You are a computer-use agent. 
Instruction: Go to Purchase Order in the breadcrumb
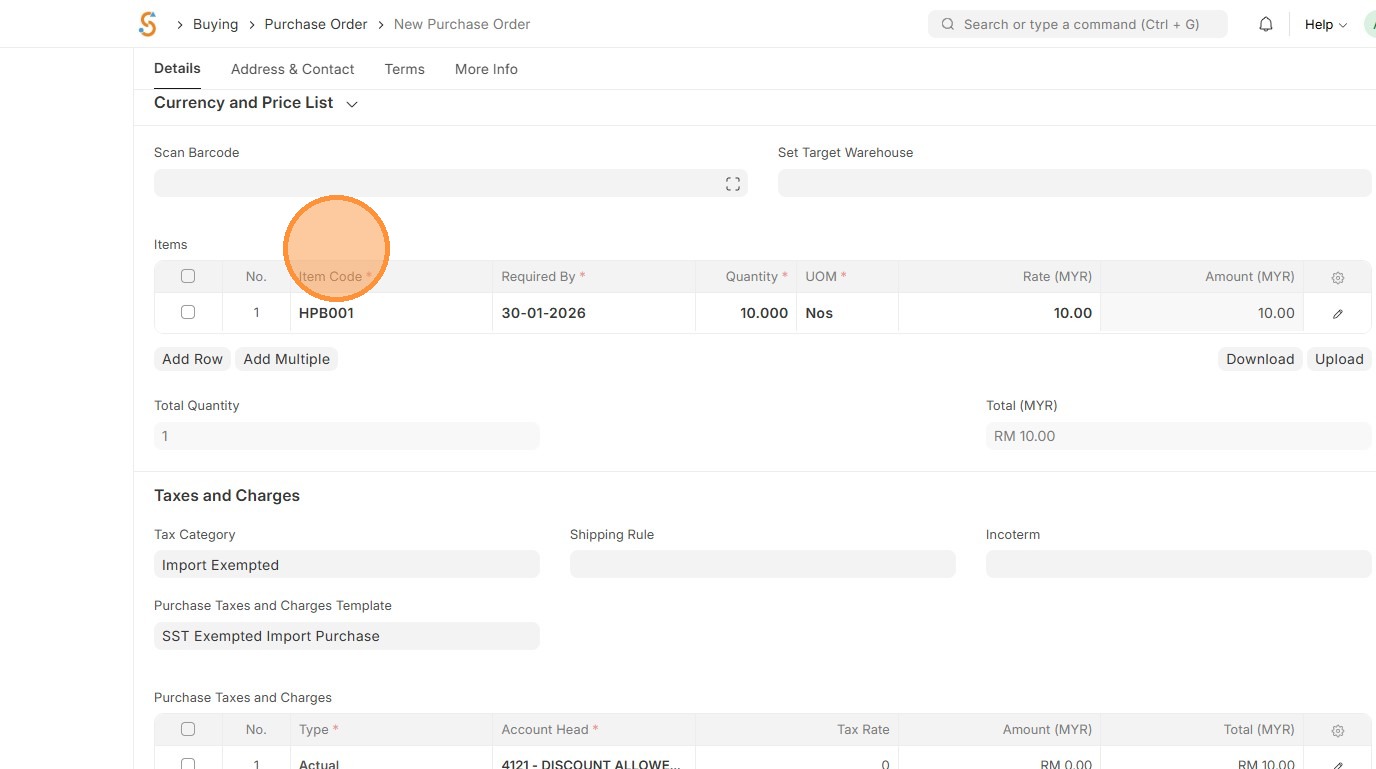point(316,24)
